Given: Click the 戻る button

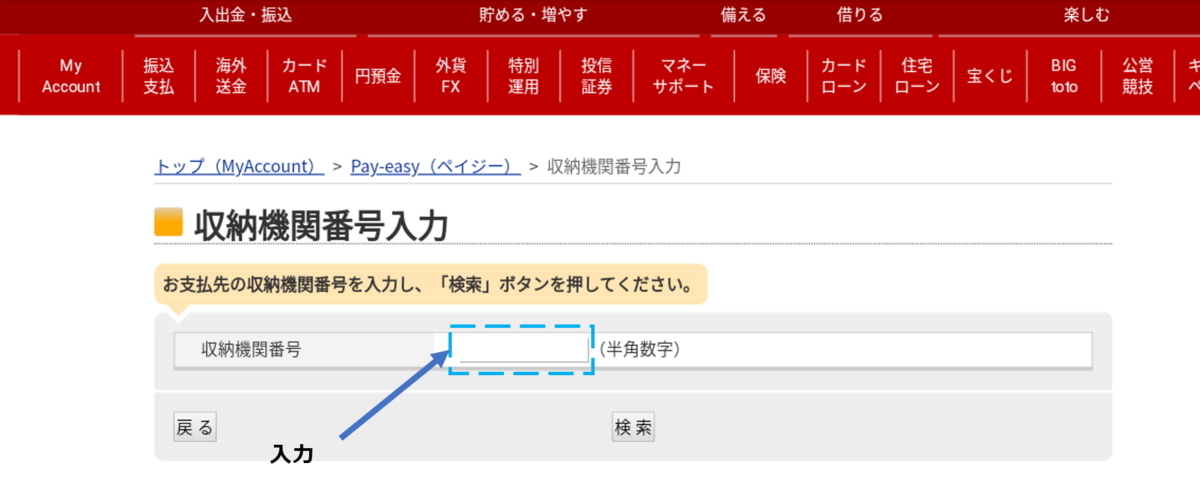Looking at the screenshot, I should 195,427.
